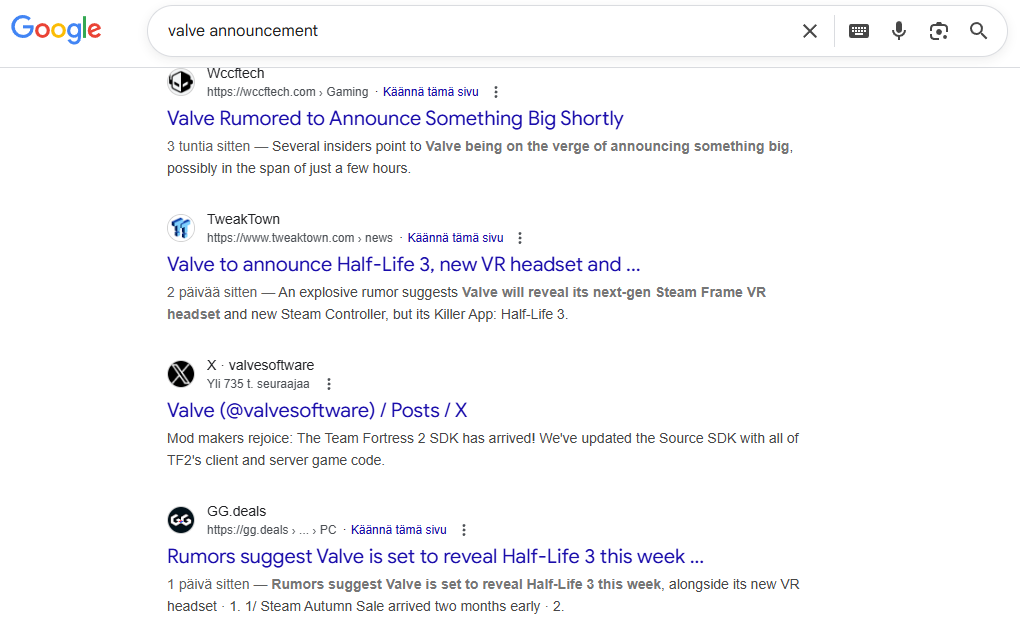Open "Rumors suggest Valve is set to reveal" link
This screenshot has height=630, width=1020.
[x=435, y=556]
